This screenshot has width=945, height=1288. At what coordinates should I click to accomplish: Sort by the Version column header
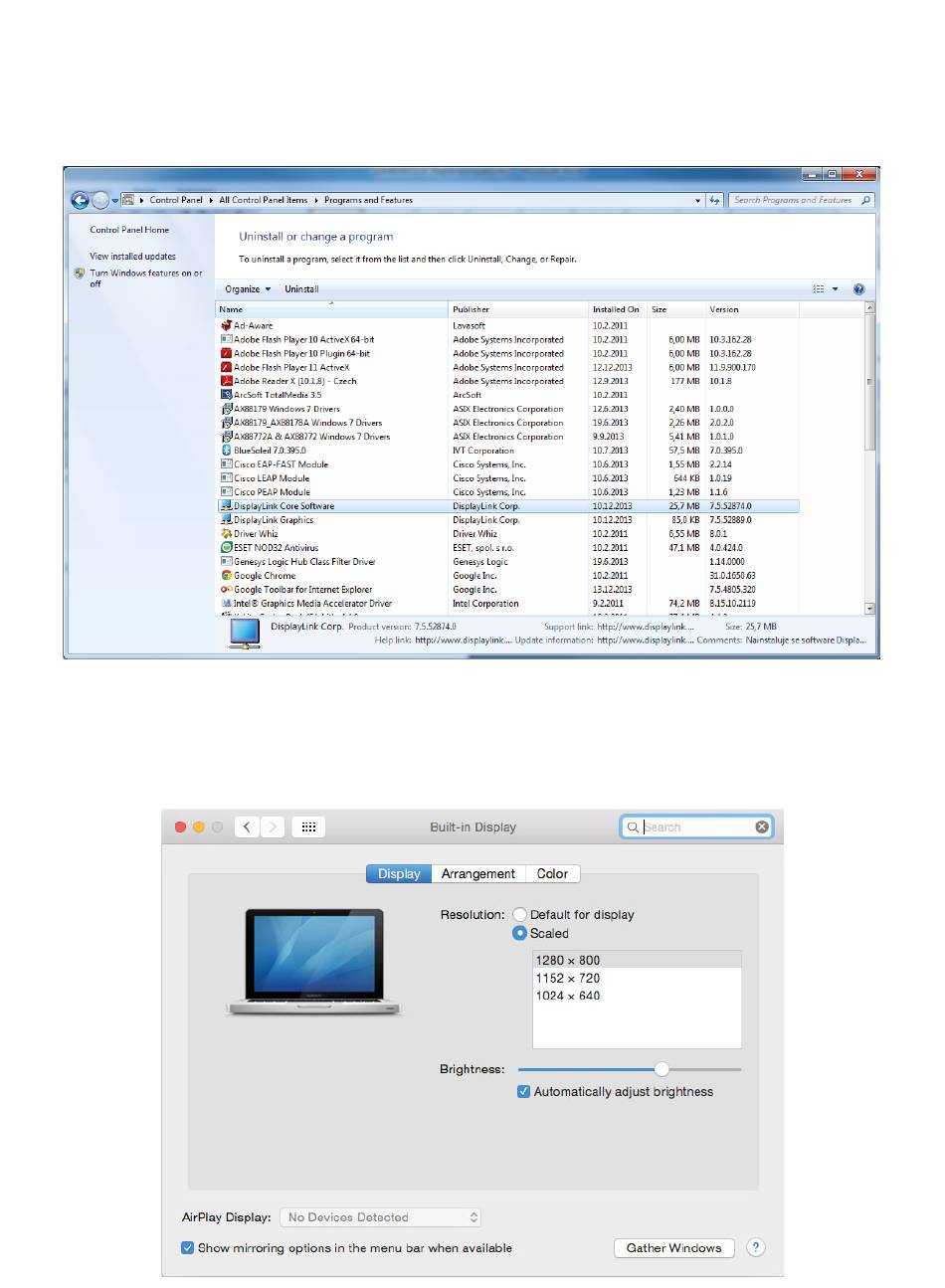point(752,309)
